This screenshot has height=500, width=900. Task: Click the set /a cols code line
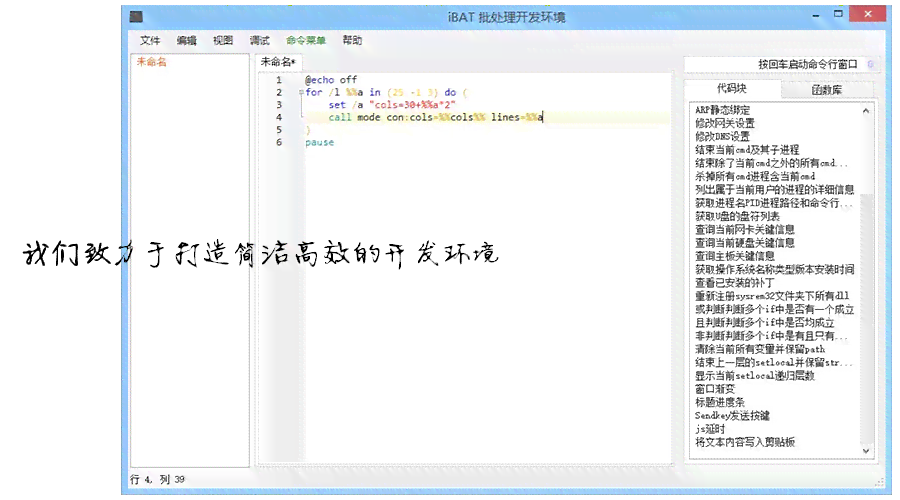392,105
